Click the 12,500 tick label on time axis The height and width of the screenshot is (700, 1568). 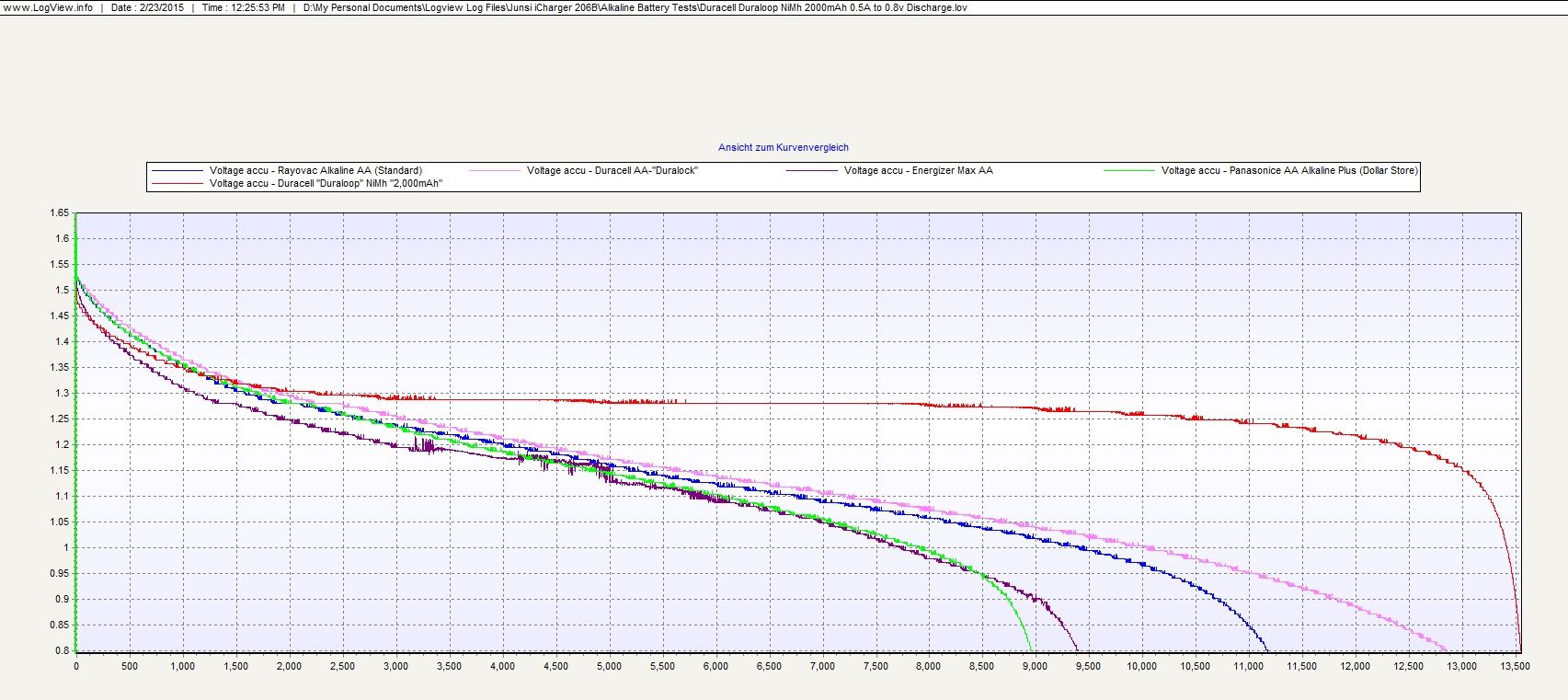pyautogui.click(x=1409, y=666)
